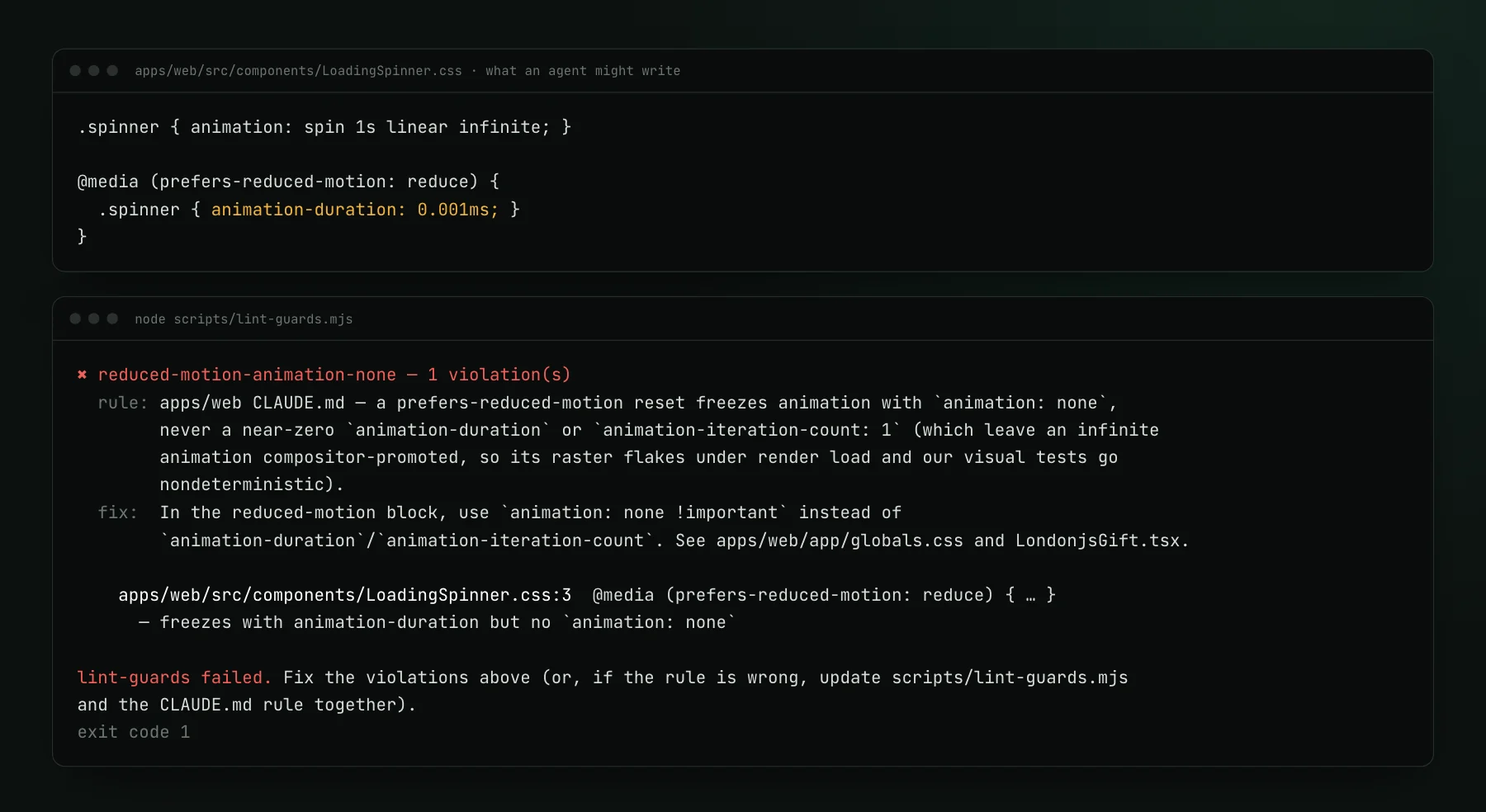The width and height of the screenshot is (1486, 812).
Task: Click first window dot in LoadingSpinner.css panel
Action: (x=75, y=71)
